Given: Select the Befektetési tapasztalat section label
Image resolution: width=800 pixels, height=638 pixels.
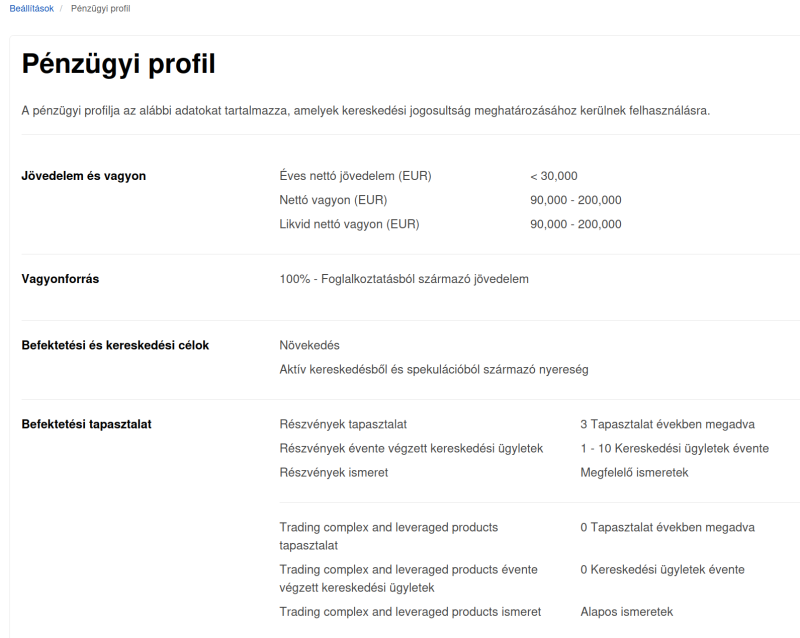Looking at the screenshot, I should coord(86,424).
